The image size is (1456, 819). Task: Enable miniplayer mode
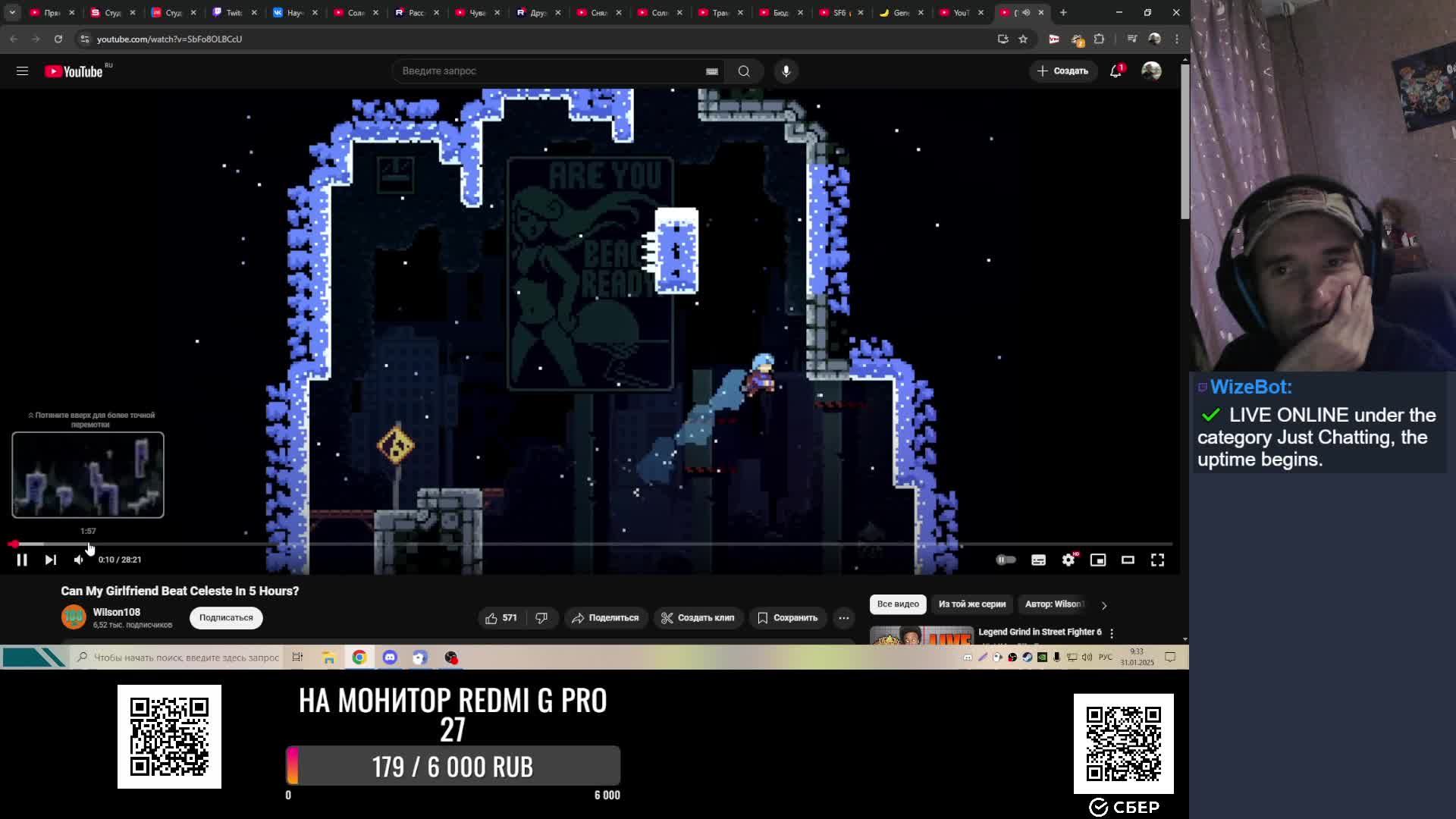coord(1098,560)
